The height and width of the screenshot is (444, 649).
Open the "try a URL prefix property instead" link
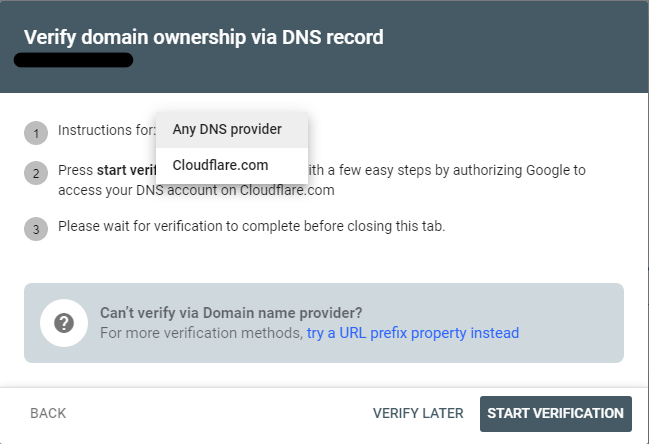tap(413, 333)
